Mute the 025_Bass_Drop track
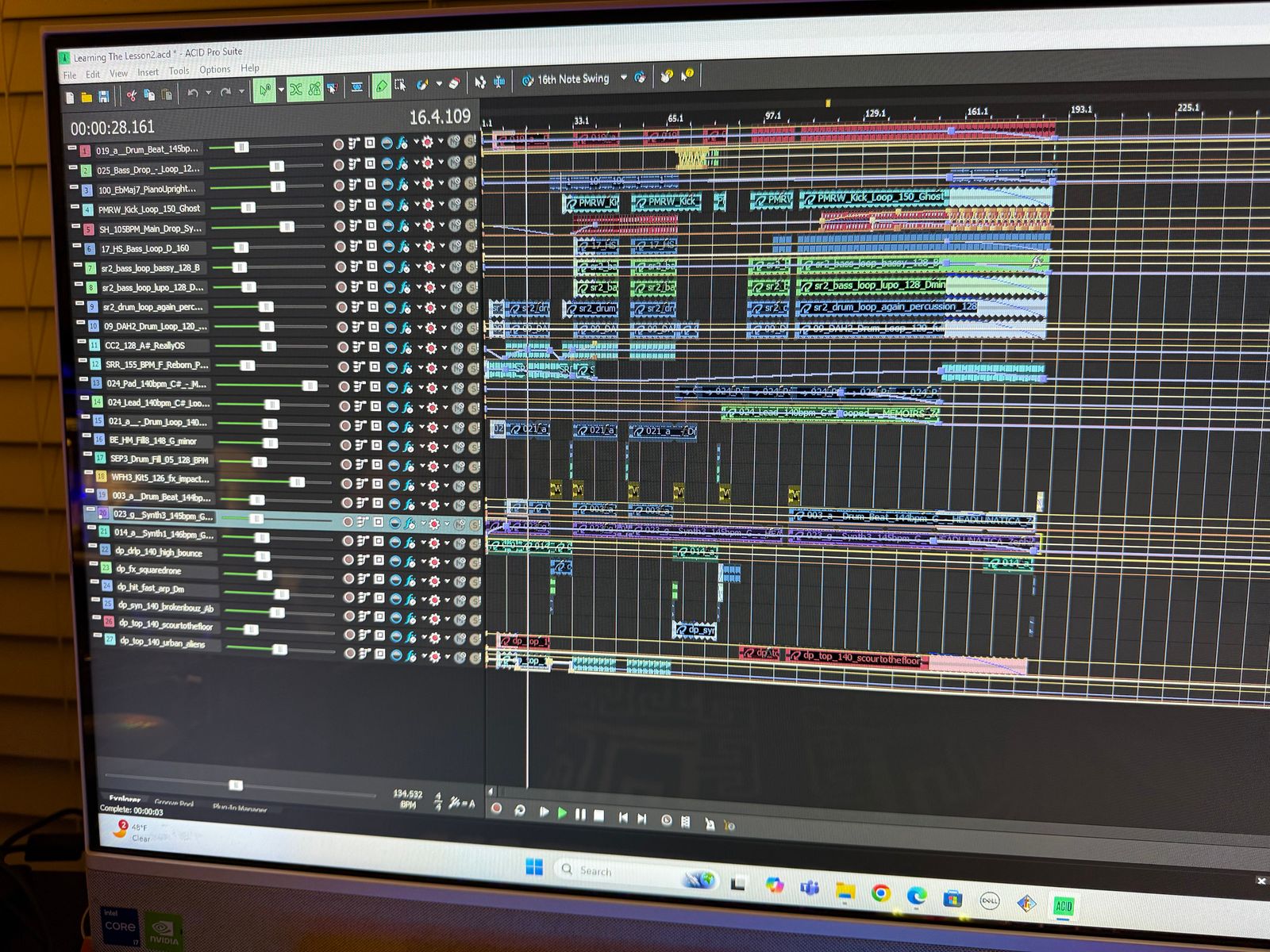This screenshot has height=952, width=1270. (454, 163)
